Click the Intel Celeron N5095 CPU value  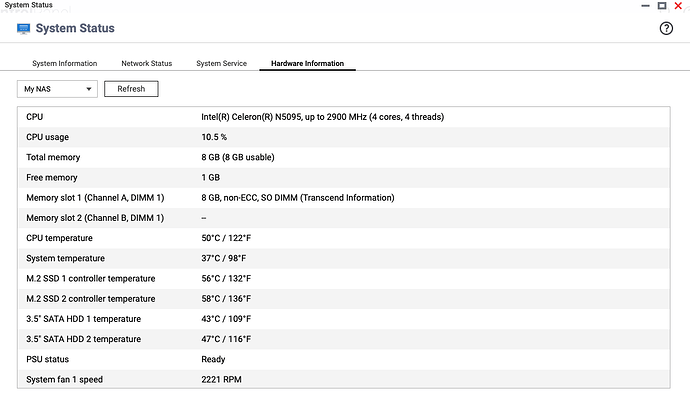coord(322,117)
